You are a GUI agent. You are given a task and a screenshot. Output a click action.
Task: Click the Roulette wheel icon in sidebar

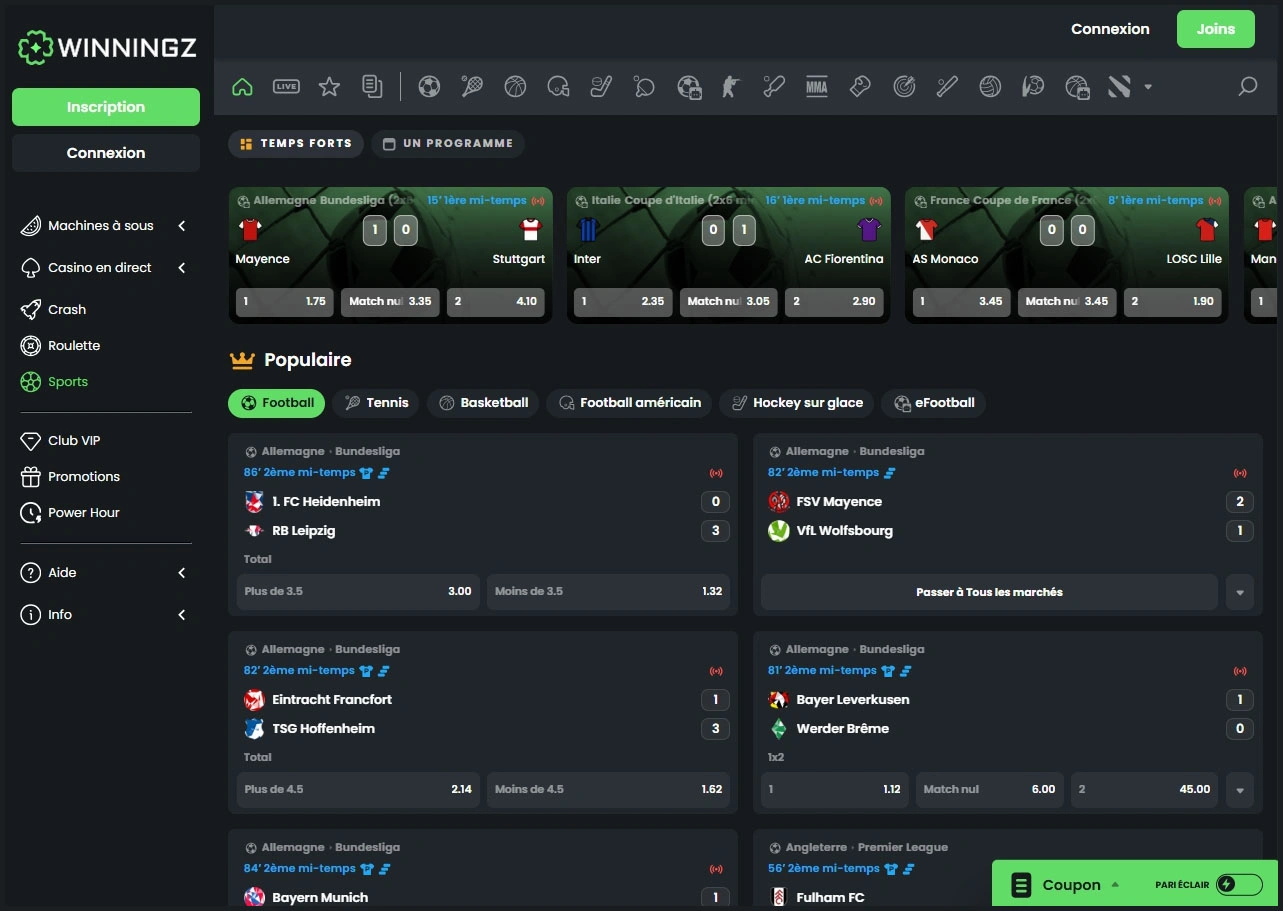pyautogui.click(x=31, y=346)
